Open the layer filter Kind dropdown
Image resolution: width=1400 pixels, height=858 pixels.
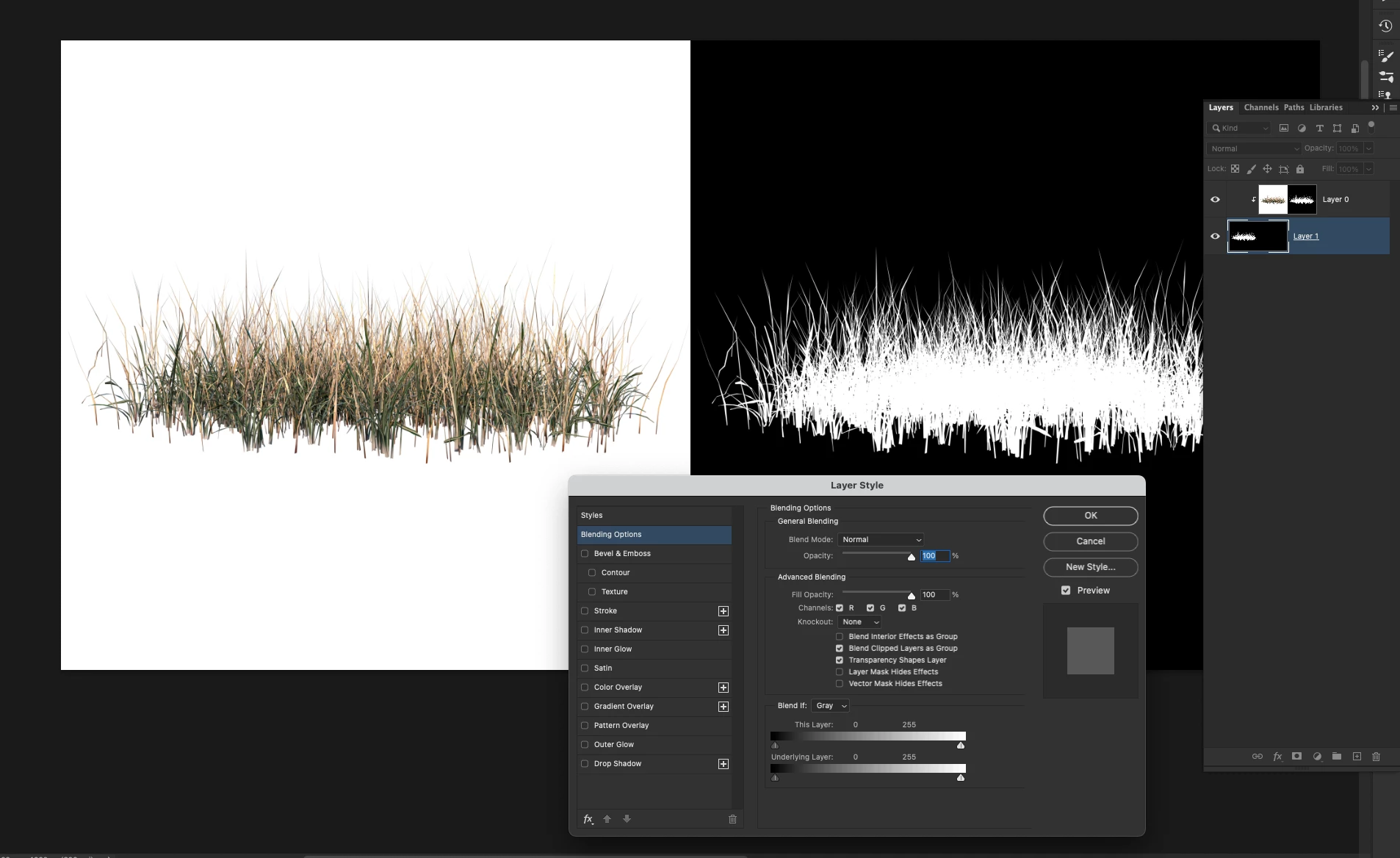[1238, 128]
